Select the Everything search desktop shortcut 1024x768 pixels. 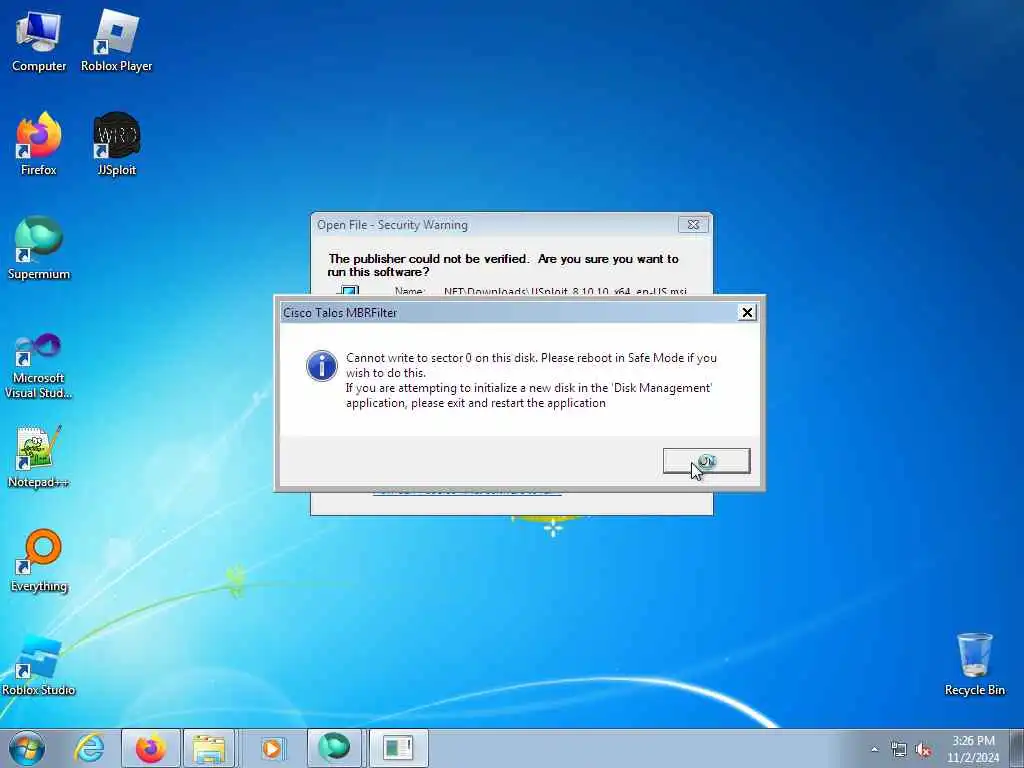tap(39, 560)
